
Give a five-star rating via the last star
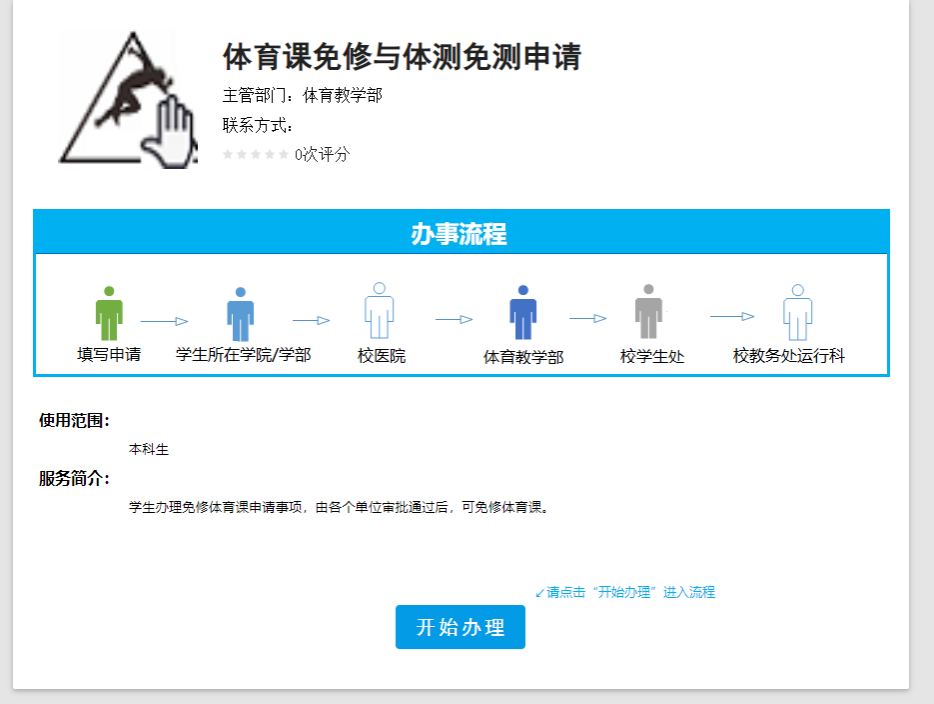(x=284, y=154)
